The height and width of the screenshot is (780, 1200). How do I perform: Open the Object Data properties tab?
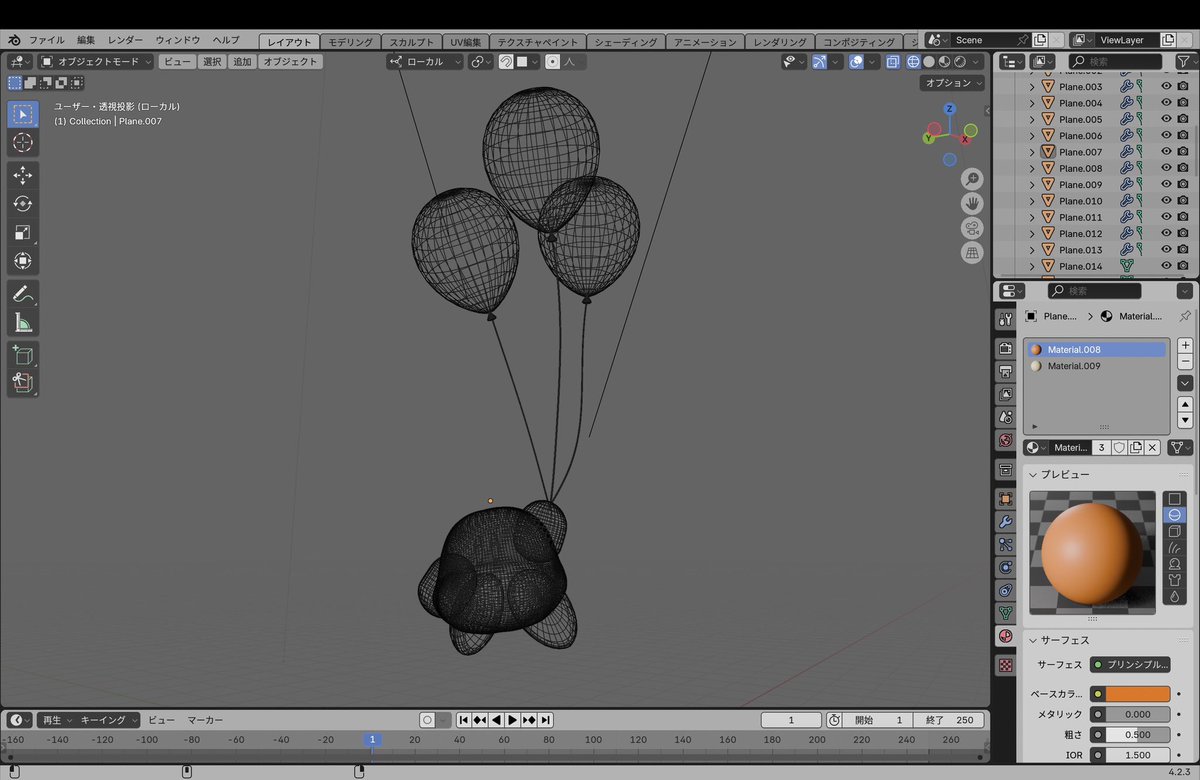(x=1006, y=613)
